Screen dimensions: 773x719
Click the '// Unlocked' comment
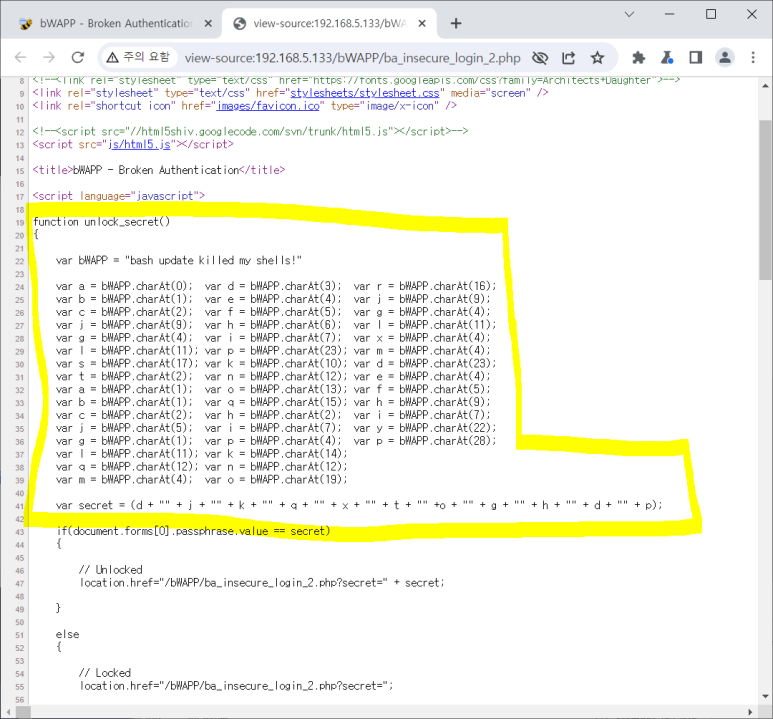pyautogui.click(x=110, y=570)
